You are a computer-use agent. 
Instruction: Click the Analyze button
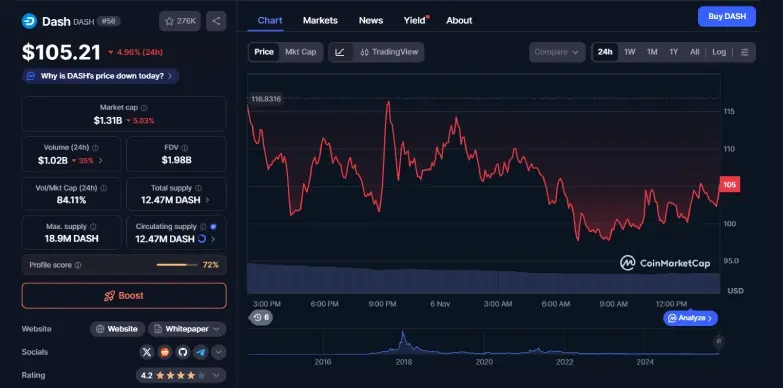click(x=691, y=318)
